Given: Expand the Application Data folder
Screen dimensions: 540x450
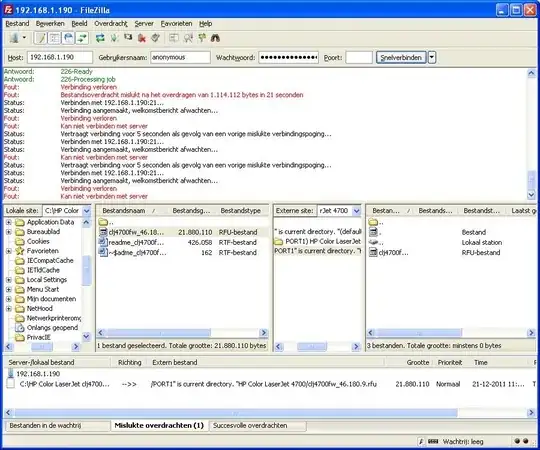Looking at the screenshot, I should pos(9,222).
